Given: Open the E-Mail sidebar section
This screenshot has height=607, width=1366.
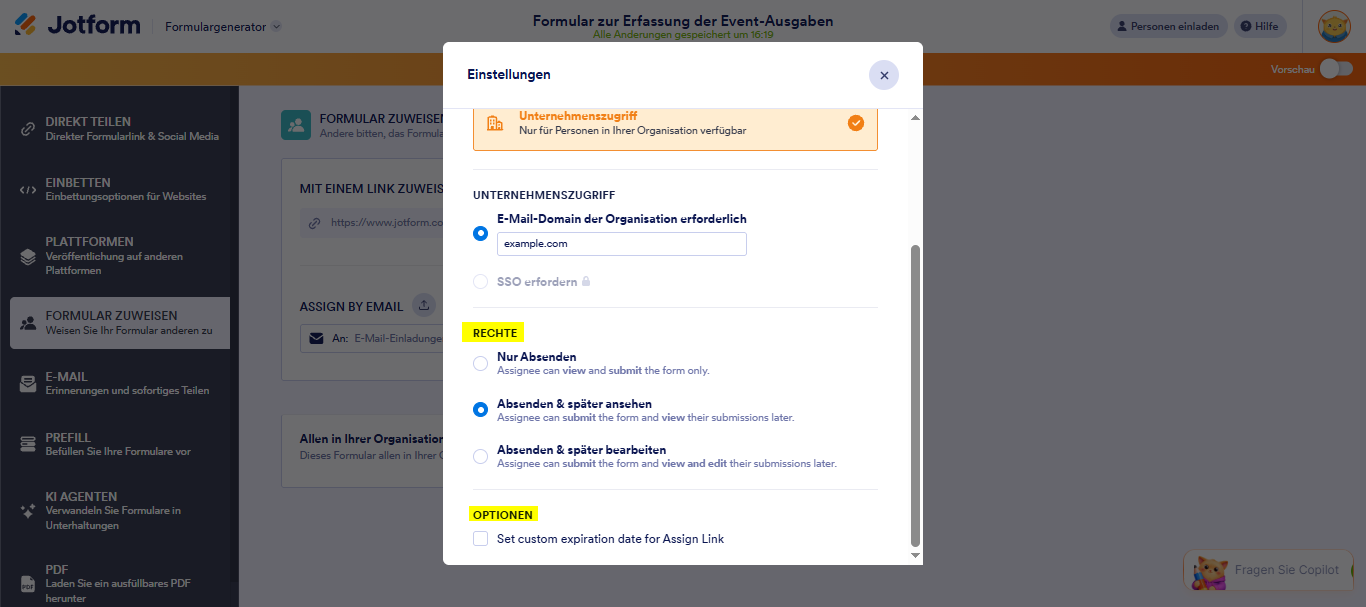Looking at the screenshot, I should pos(120,383).
